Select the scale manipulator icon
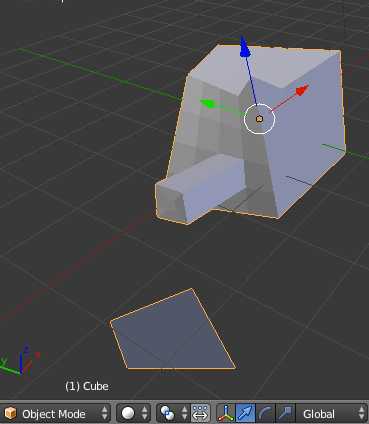Viewport: 369px width, 424px height. pos(286,413)
